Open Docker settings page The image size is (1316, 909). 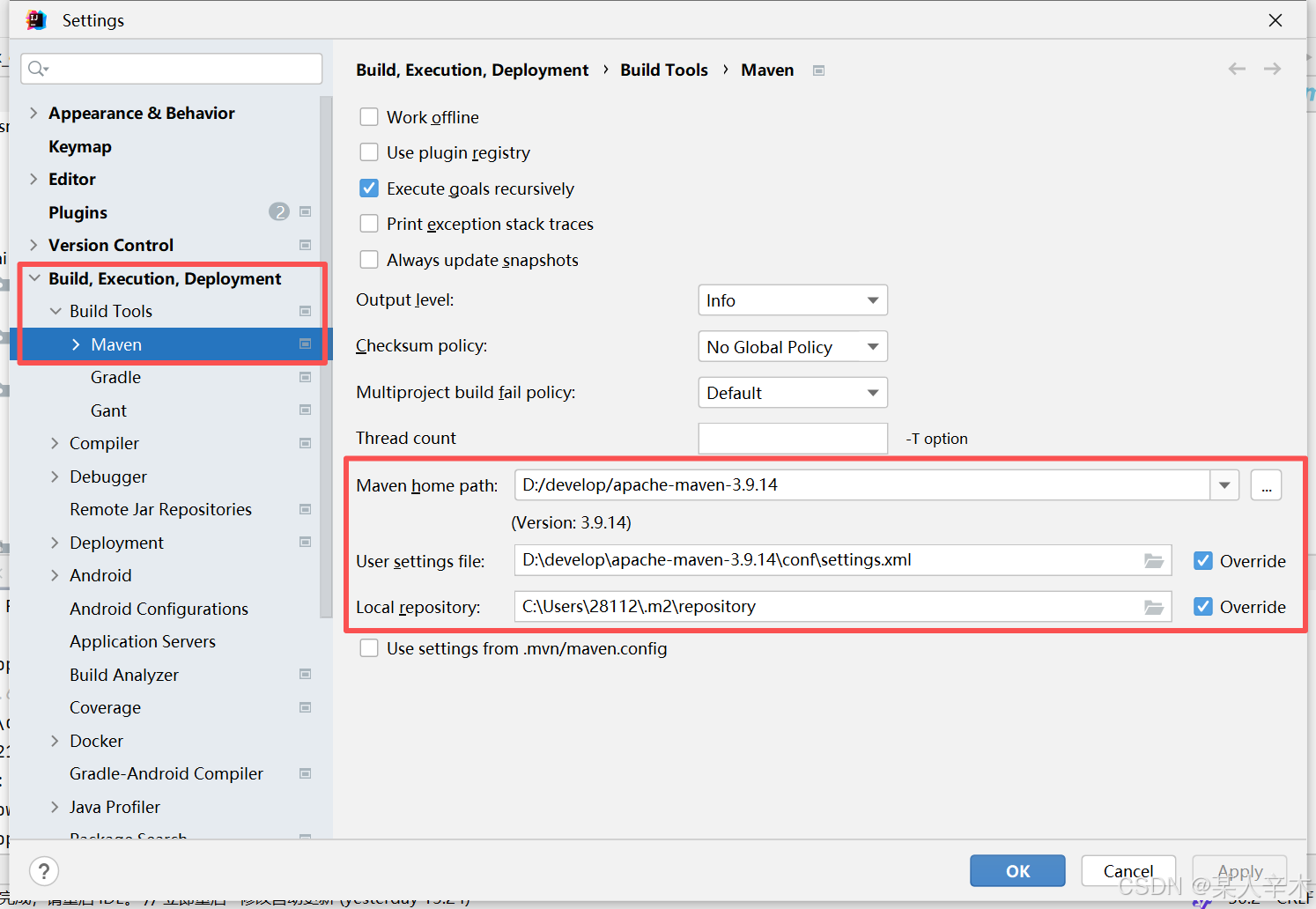click(96, 741)
